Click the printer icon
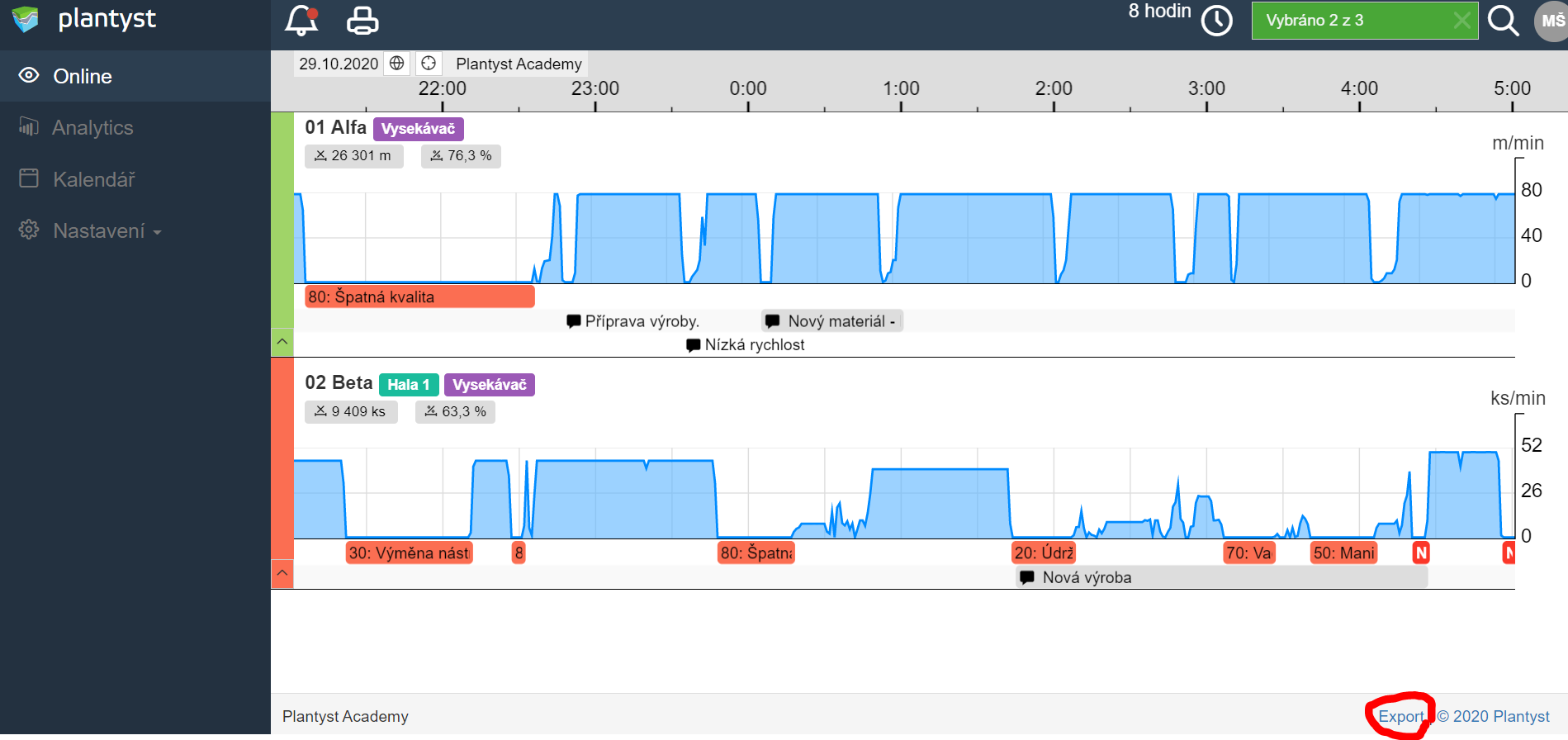 (x=362, y=21)
